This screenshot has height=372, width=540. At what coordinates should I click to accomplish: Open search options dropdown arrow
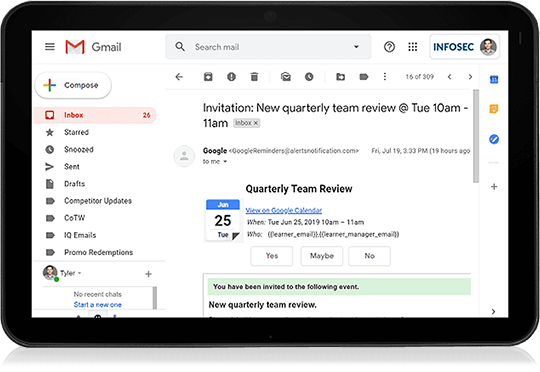click(x=356, y=46)
